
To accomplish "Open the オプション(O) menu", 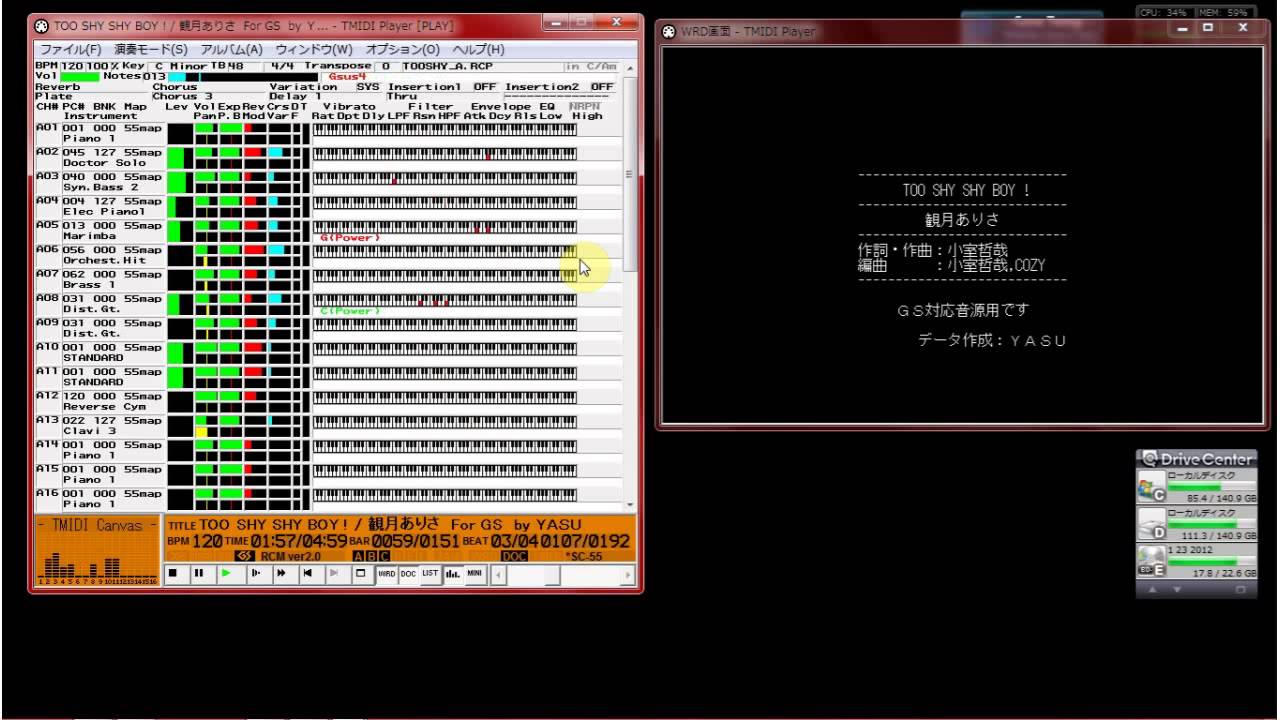I will click(x=402, y=49).
